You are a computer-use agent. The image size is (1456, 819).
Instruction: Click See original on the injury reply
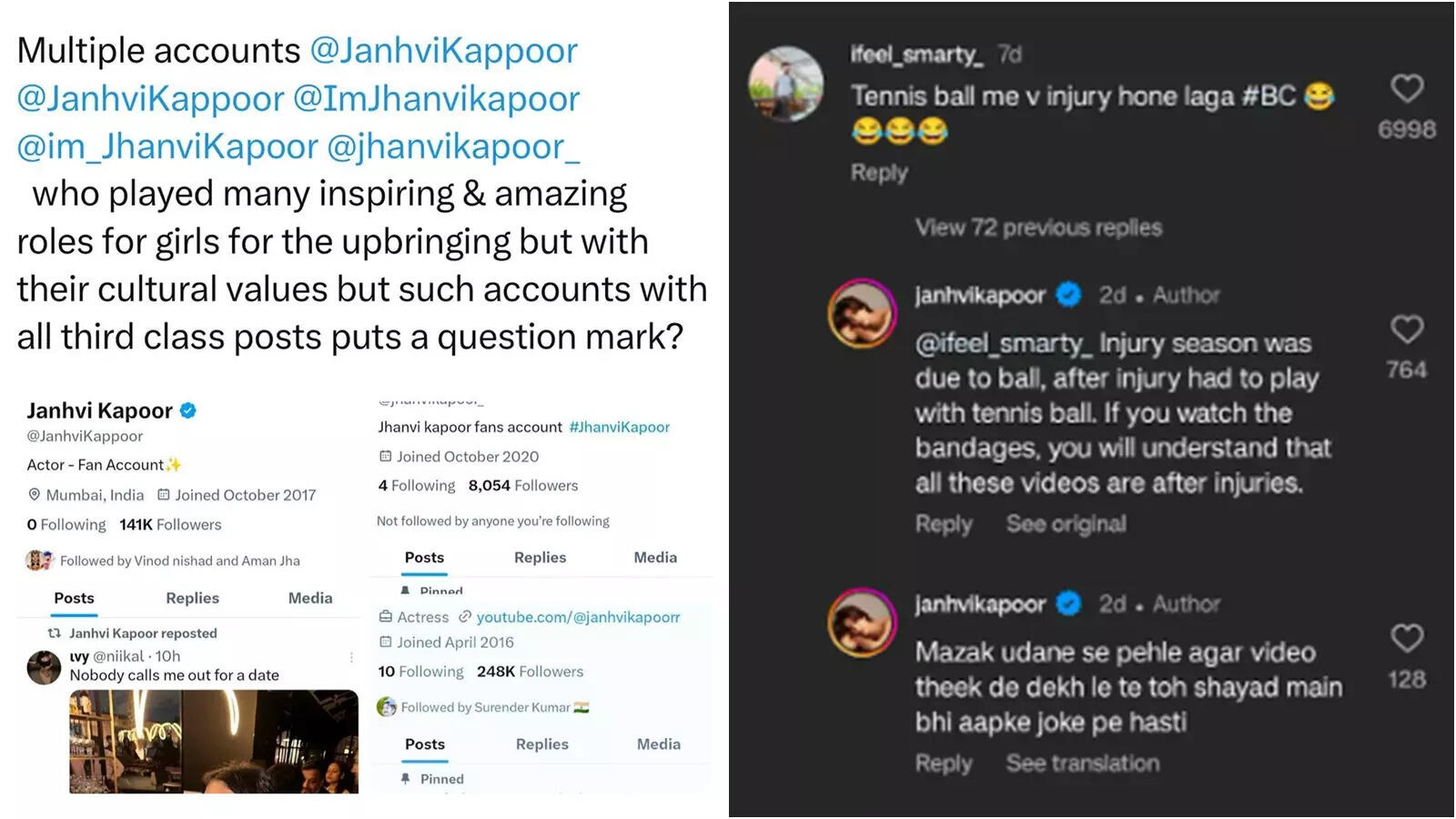coord(1067,524)
